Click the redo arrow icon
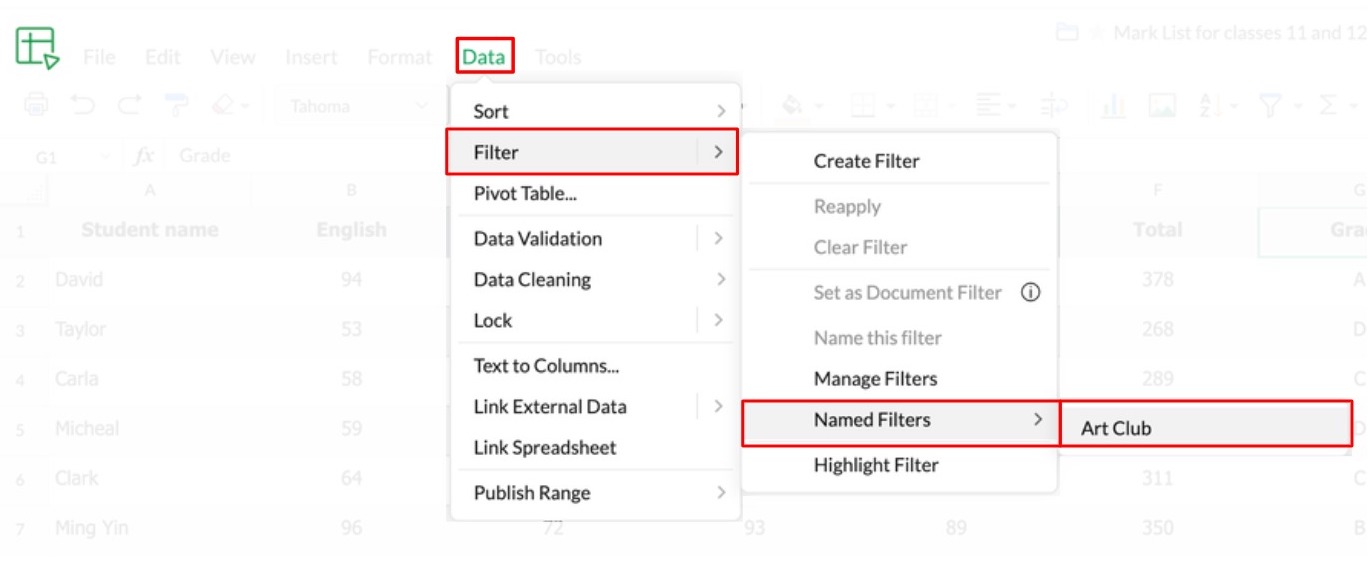1371x568 pixels. 129,105
